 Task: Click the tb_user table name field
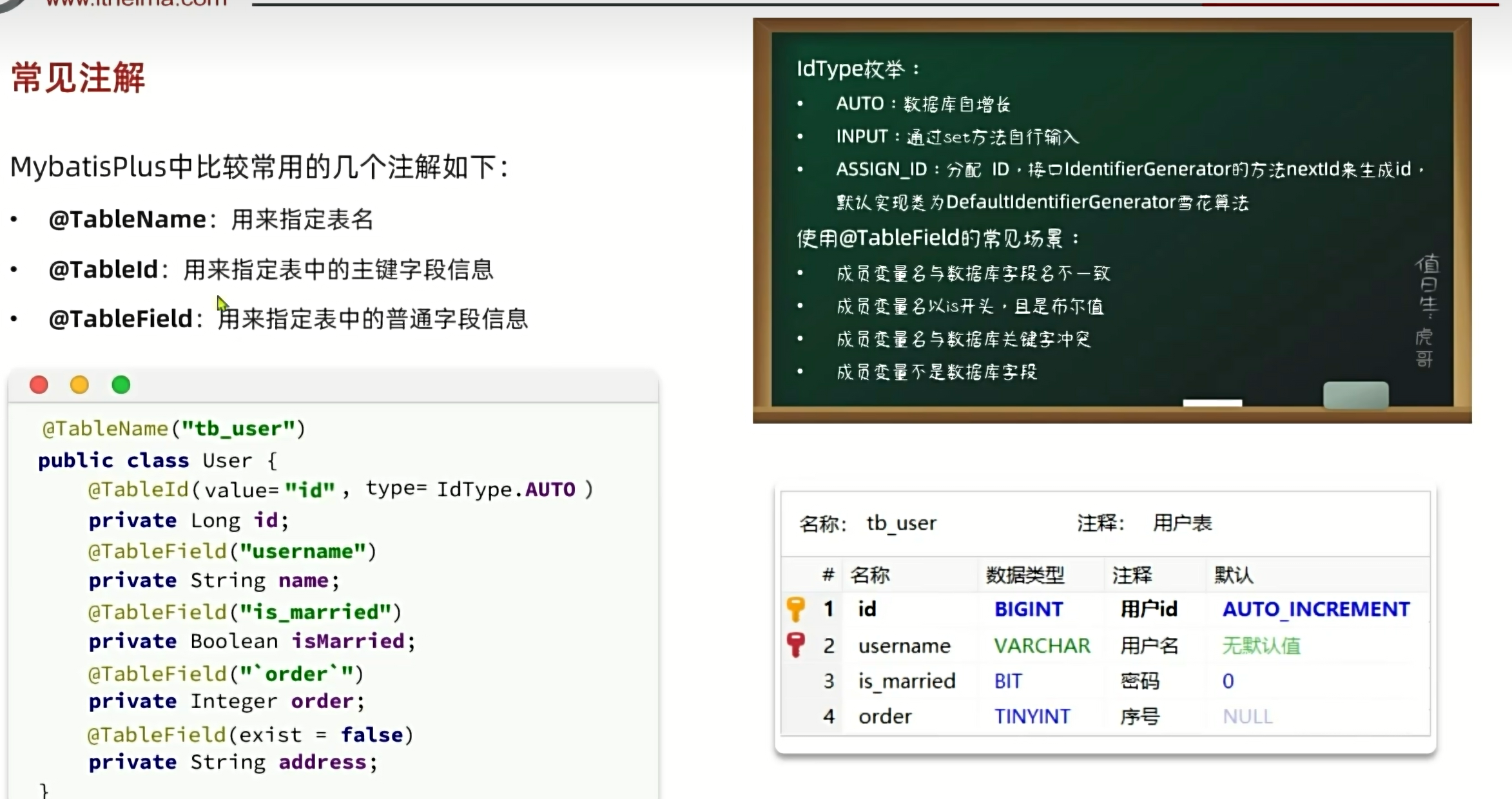tap(901, 523)
